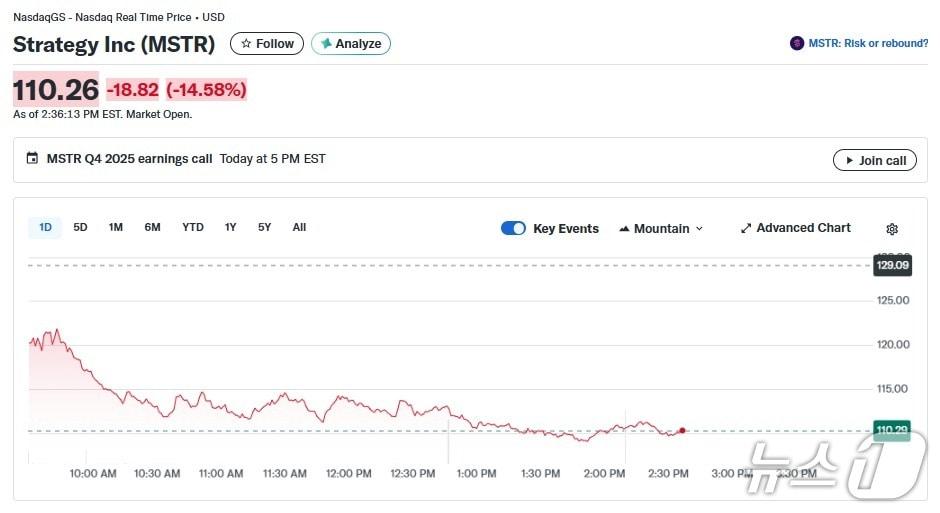Switch to the 5D time range
940x513 pixels.
pyautogui.click(x=80, y=228)
